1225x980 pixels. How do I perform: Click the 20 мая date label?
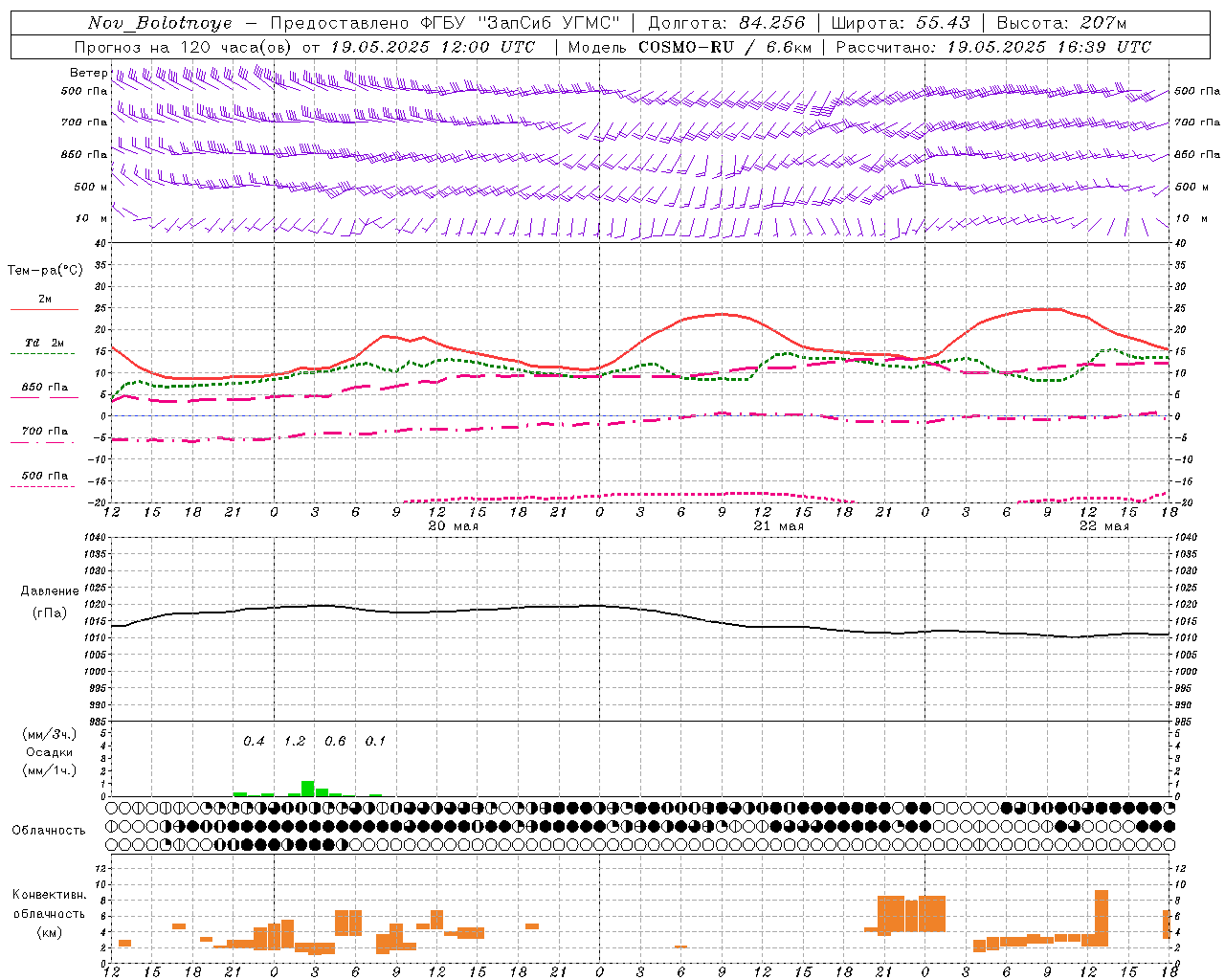[453, 526]
